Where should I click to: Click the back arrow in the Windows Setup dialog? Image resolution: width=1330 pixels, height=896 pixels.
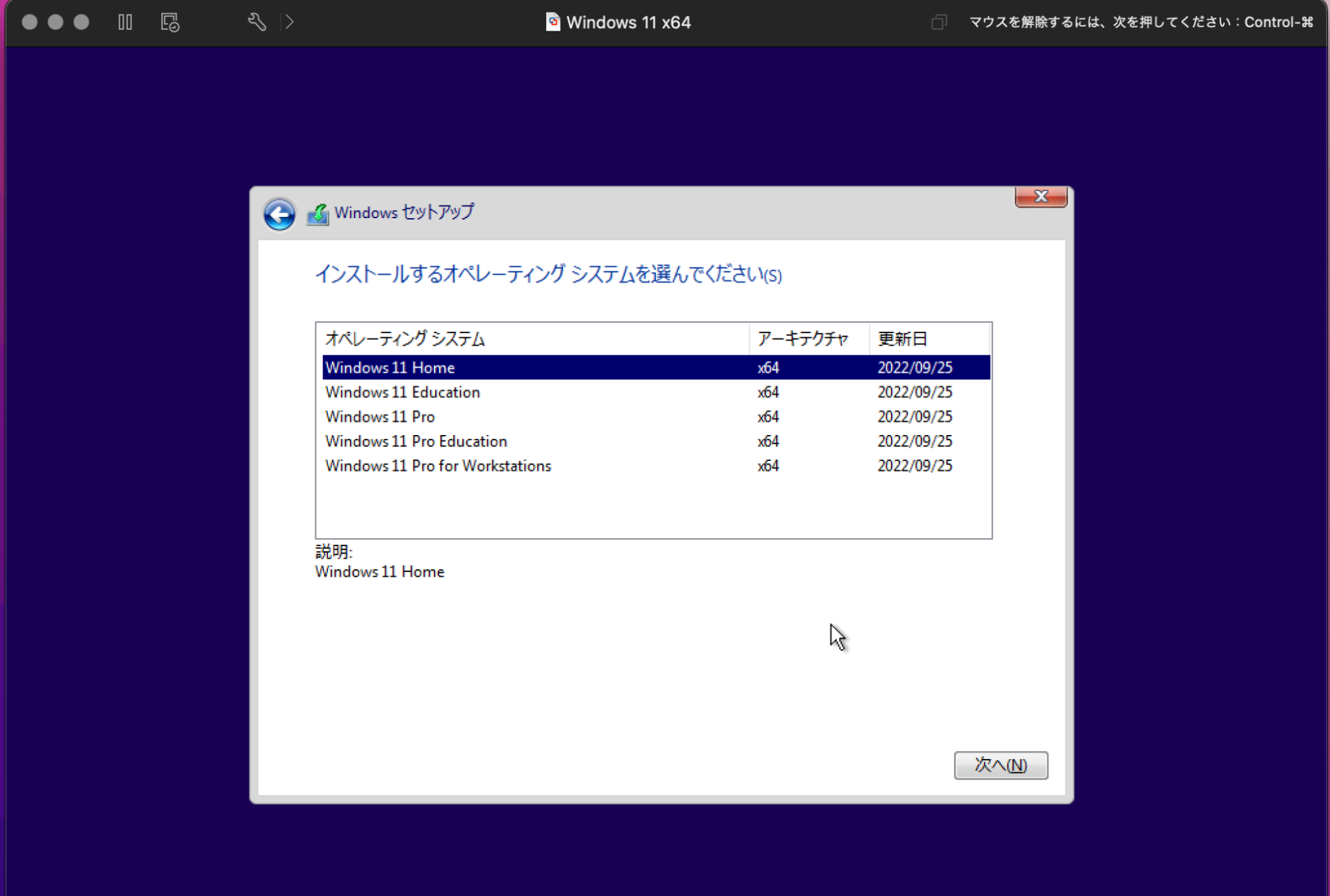click(x=279, y=214)
